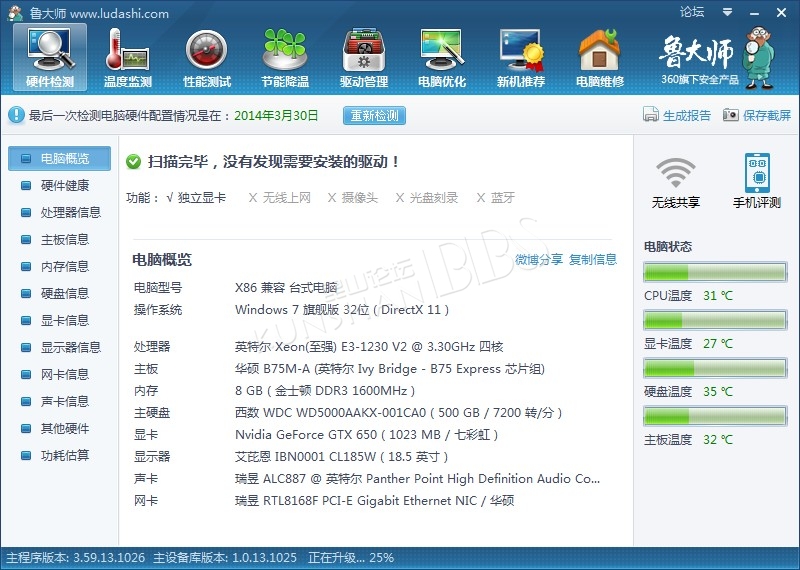The height and width of the screenshot is (570, 800).
Task: Click the processor value Xeon E3-1230 V2
Action: pyautogui.click(x=369, y=347)
